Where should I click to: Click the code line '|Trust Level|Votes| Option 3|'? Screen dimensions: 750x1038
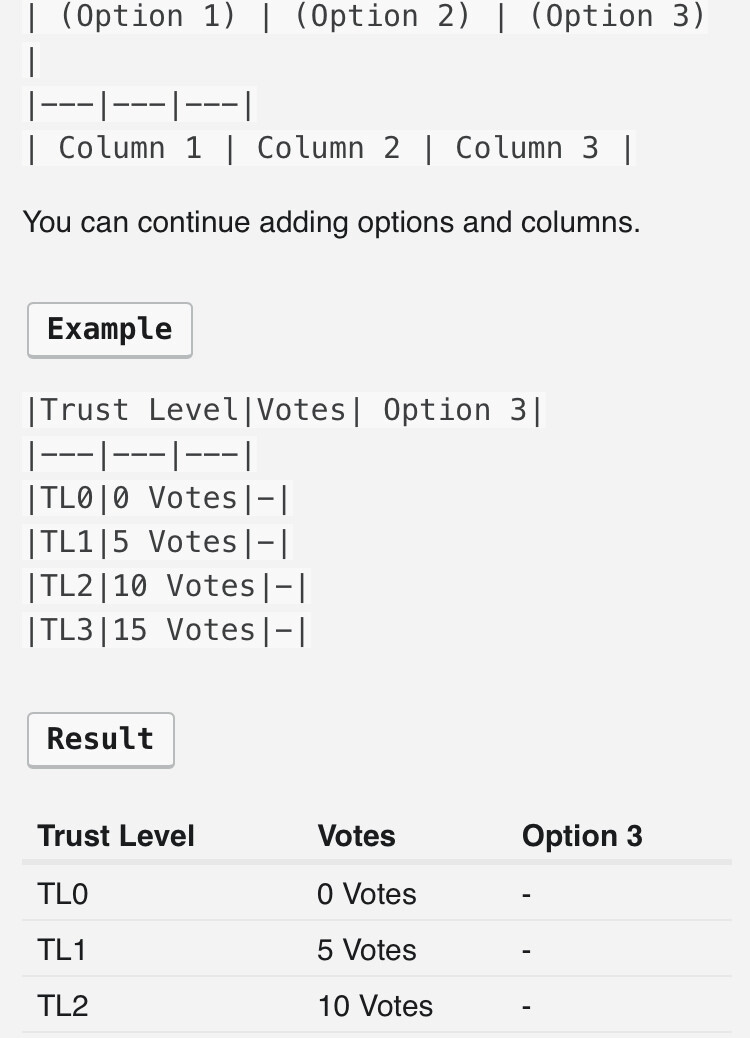(x=284, y=410)
